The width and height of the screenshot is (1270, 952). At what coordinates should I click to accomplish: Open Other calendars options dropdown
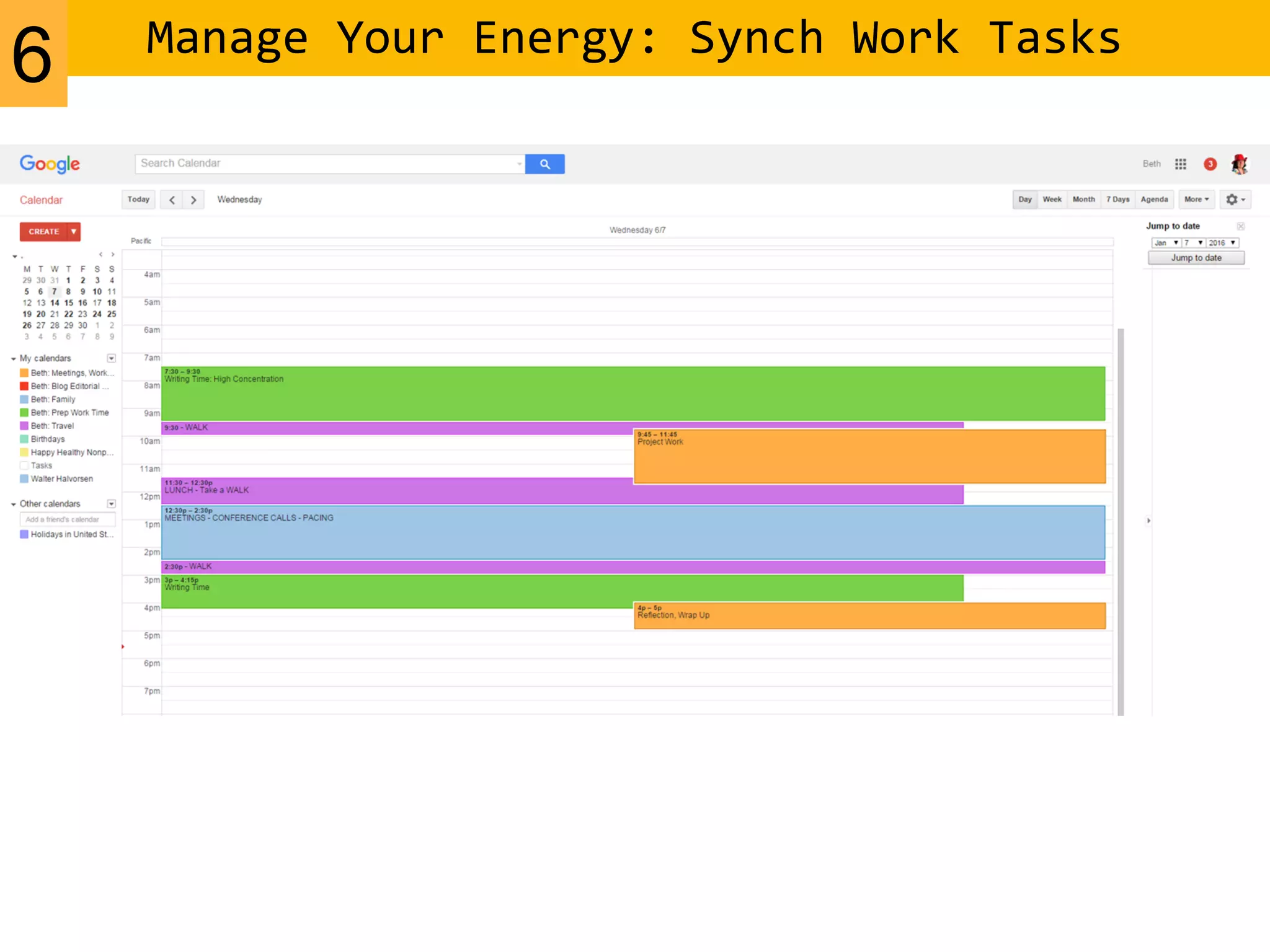point(112,504)
